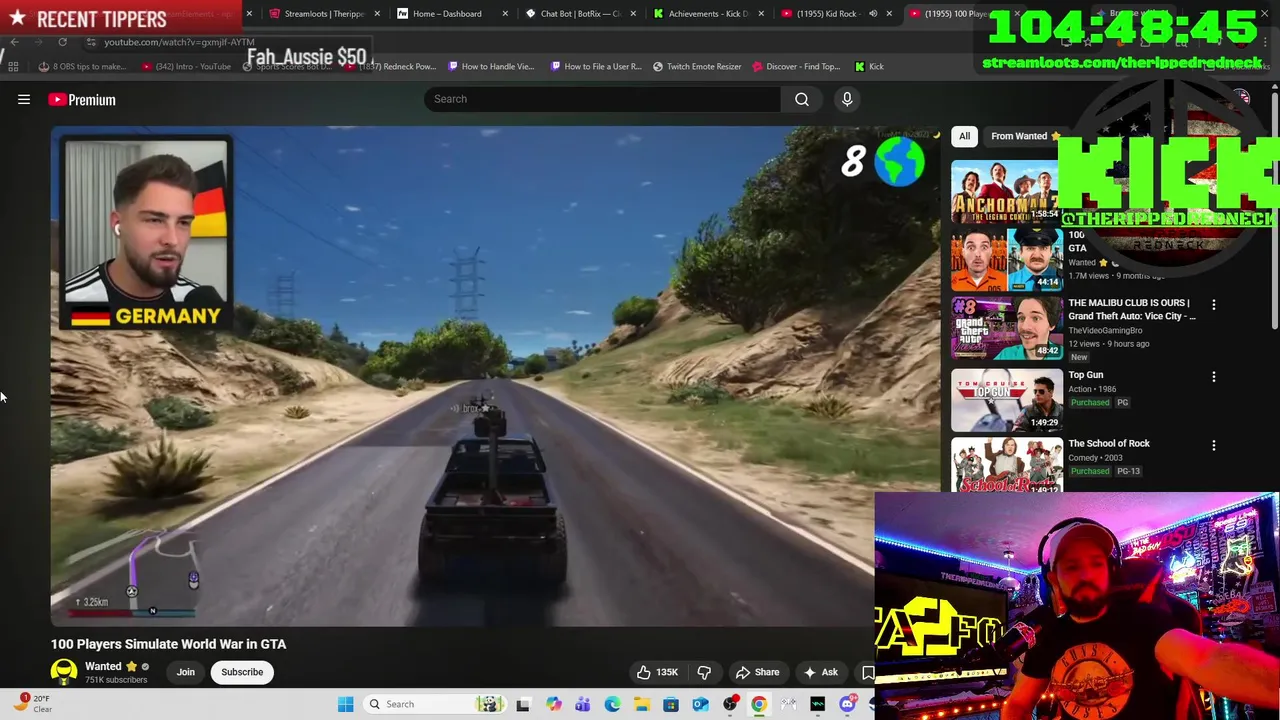The image size is (1280, 720).
Task: Click Join next to the channel name
Action: pyautogui.click(x=186, y=672)
